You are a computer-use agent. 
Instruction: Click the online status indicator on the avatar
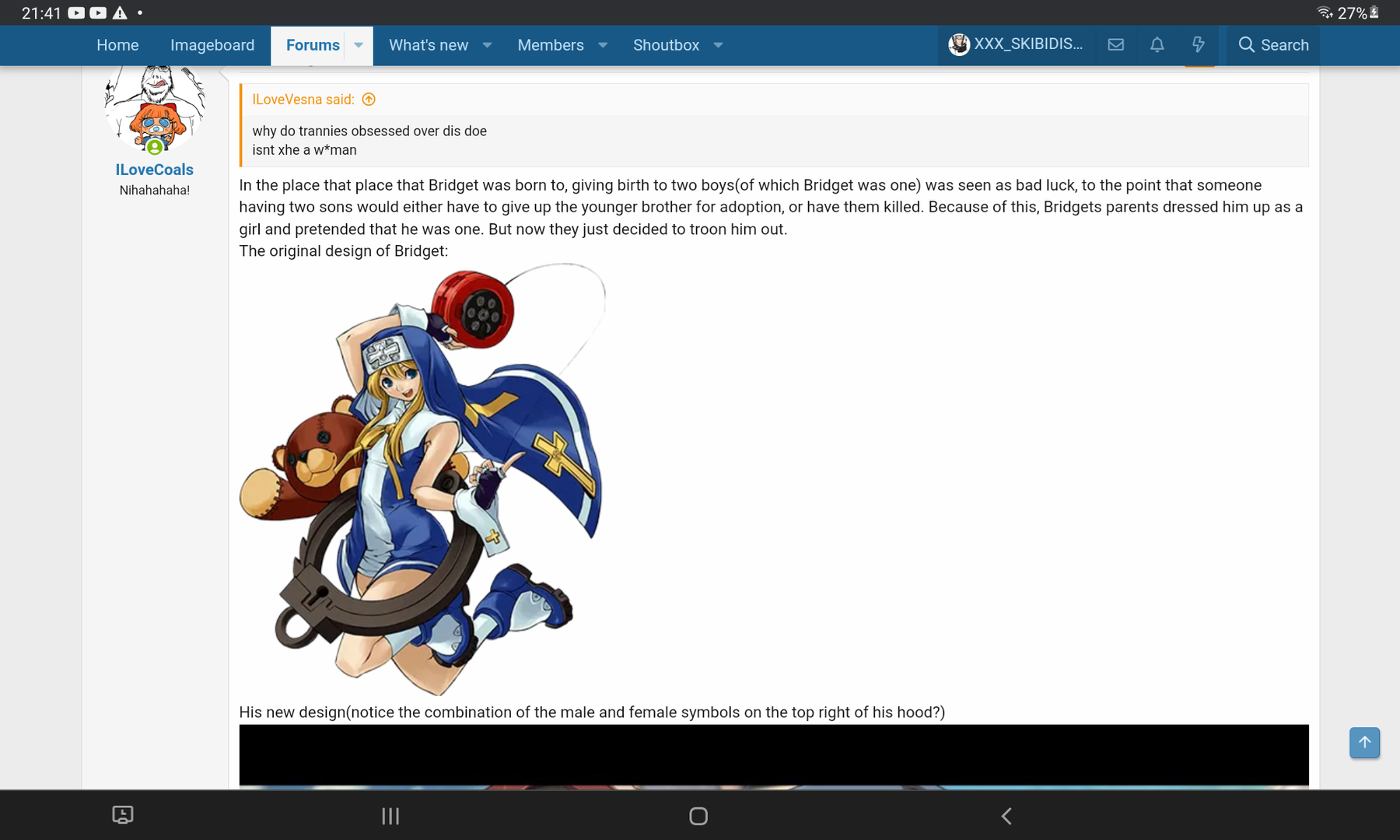click(x=155, y=146)
